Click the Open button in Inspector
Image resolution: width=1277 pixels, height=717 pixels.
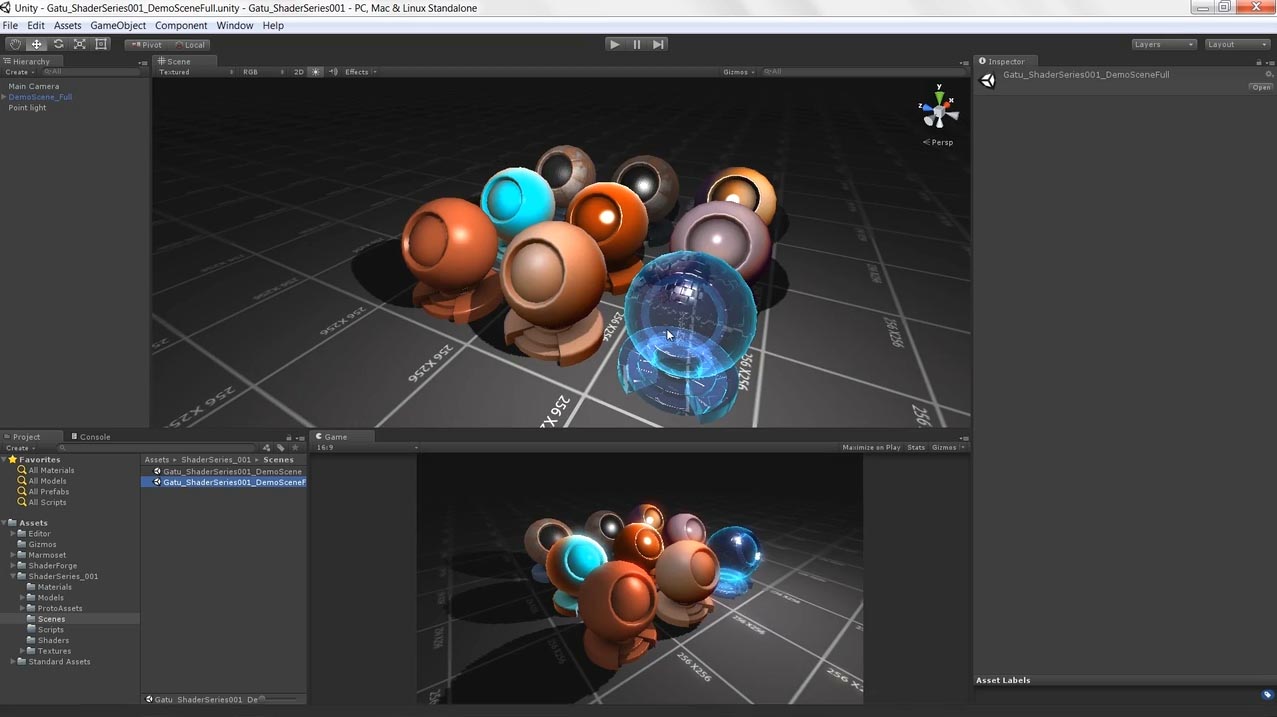(x=1261, y=87)
